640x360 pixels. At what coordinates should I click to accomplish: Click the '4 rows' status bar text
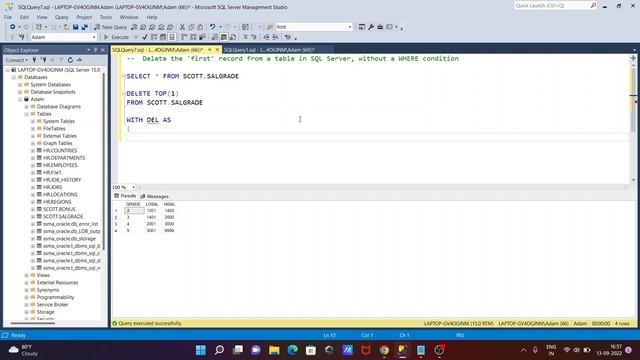[622, 323]
